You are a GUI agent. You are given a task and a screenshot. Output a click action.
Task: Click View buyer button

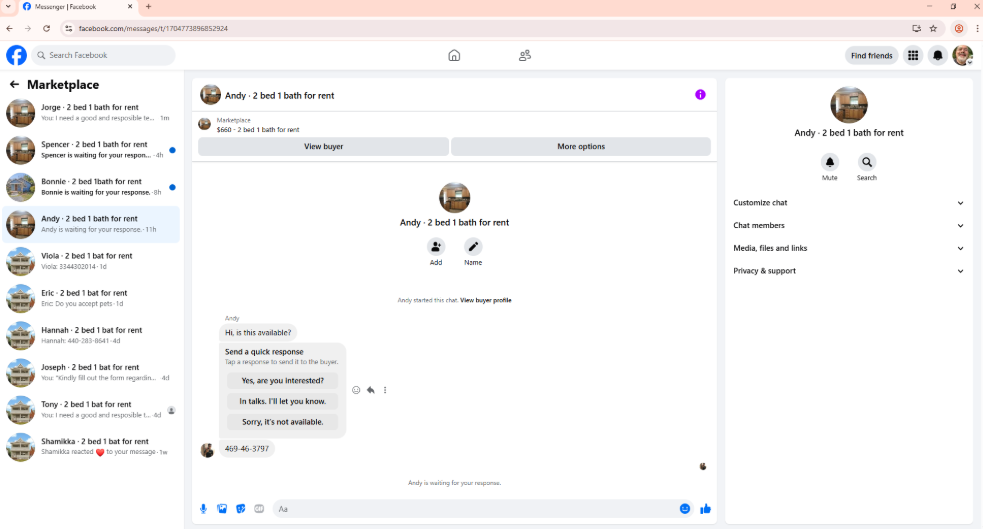coord(323,146)
